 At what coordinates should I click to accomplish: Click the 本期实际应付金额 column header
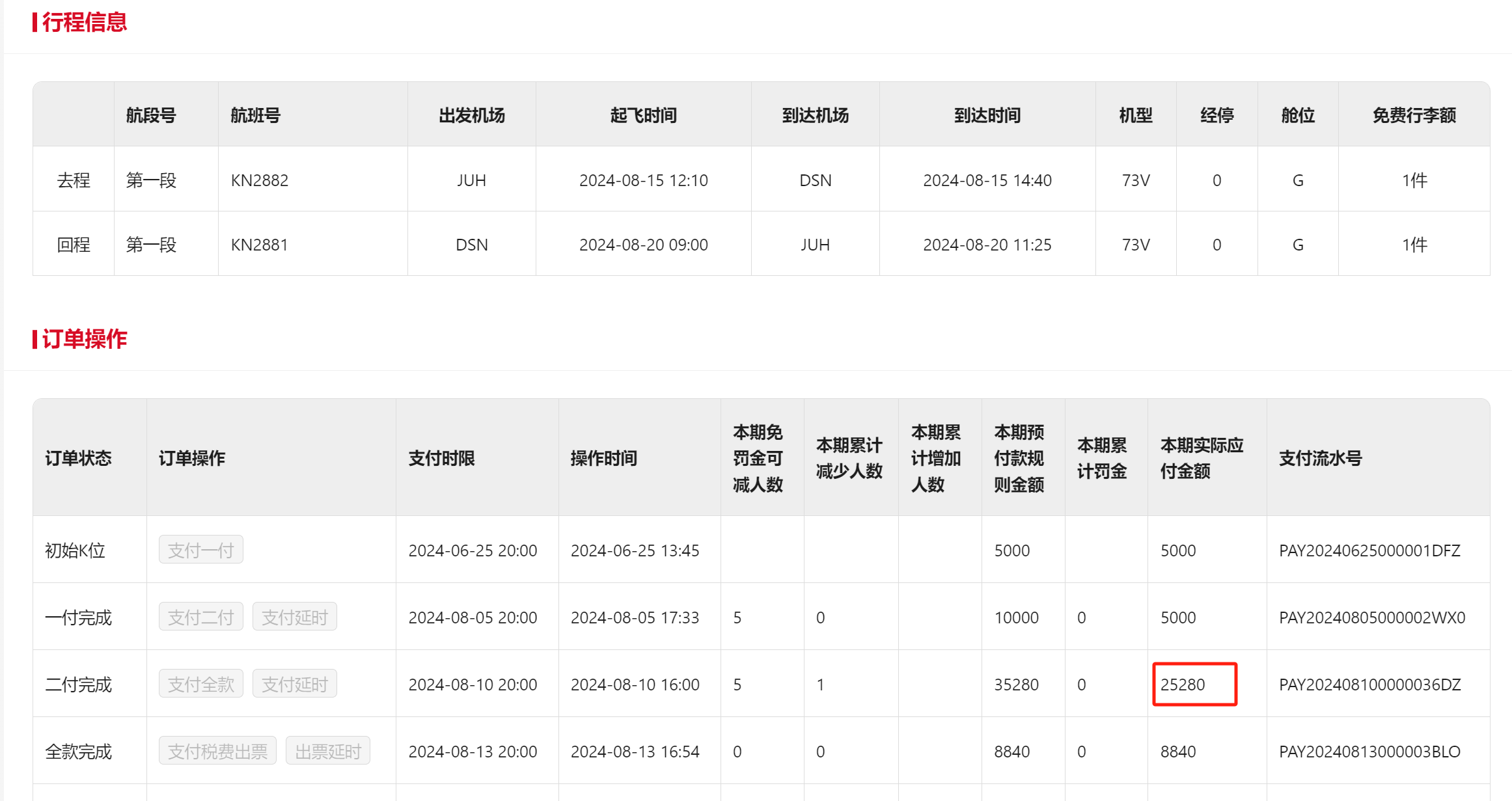pyautogui.click(x=1201, y=458)
